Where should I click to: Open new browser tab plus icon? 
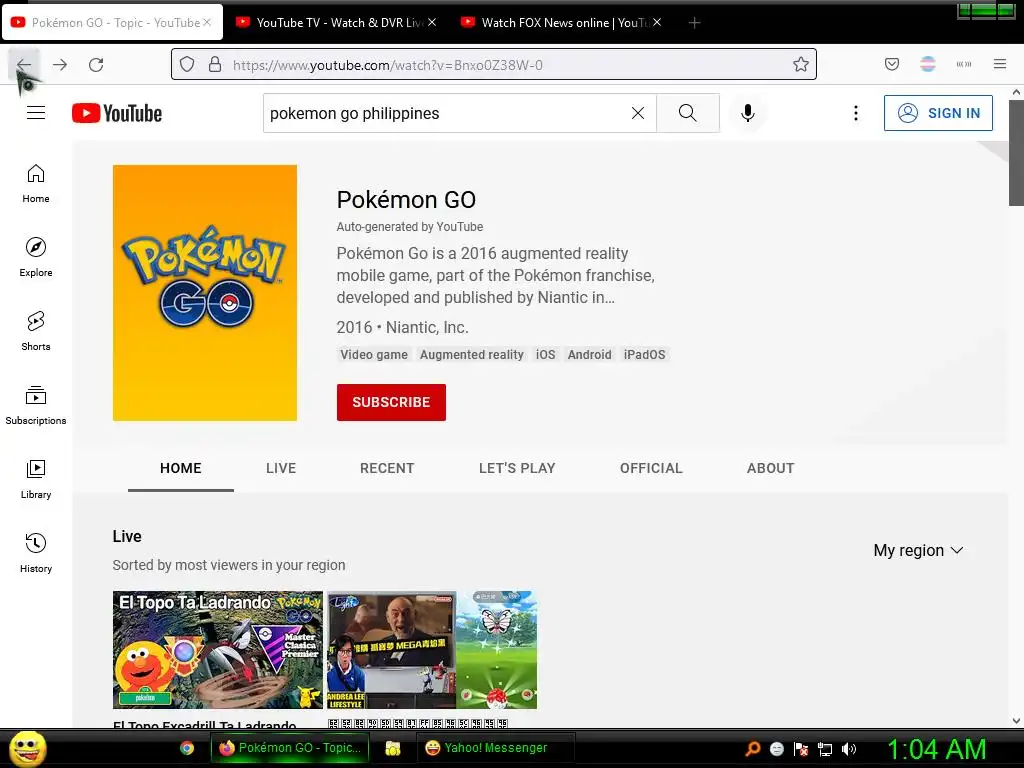(694, 23)
